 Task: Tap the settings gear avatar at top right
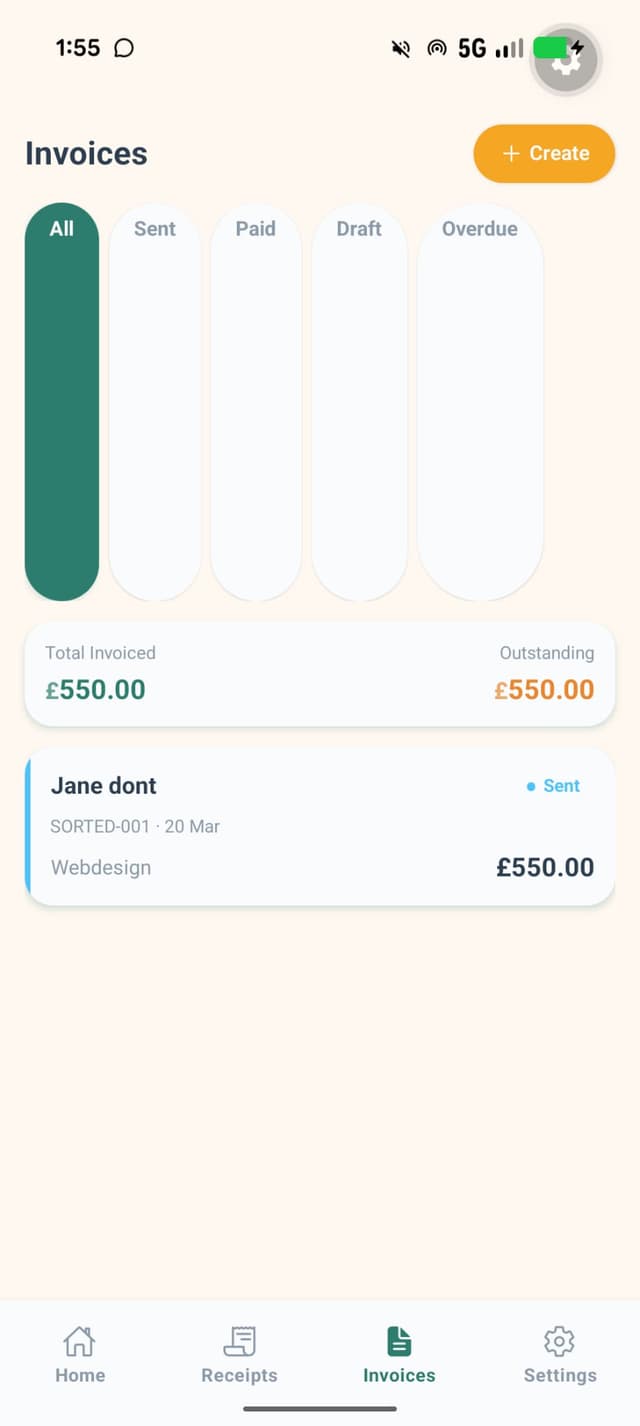coord(566,60)
